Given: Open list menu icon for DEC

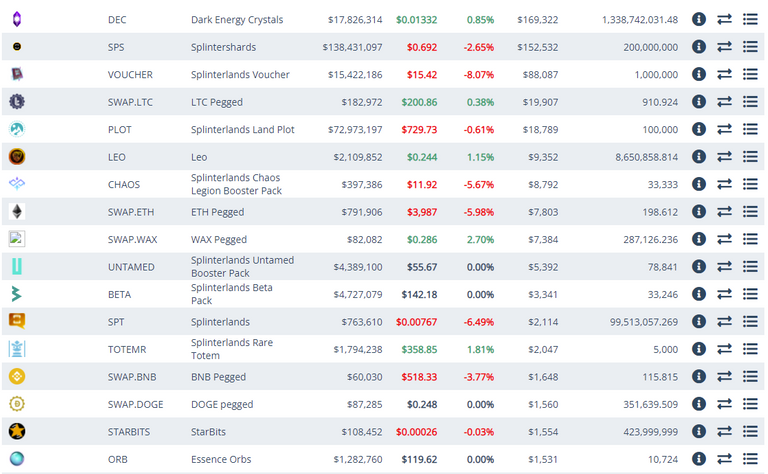Looking at the screenshot, I should [750, 19].
